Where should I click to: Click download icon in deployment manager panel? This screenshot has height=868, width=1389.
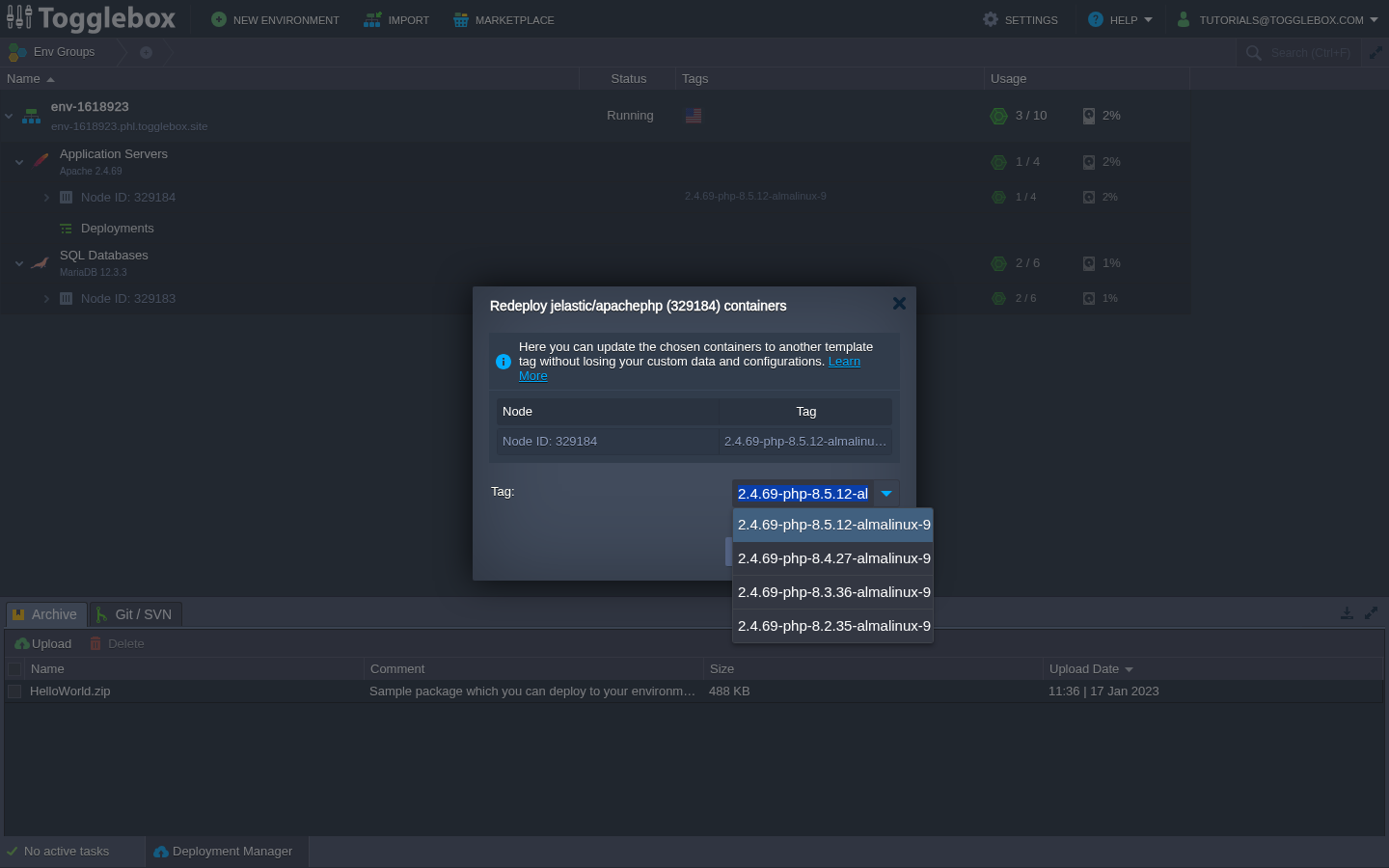1347,613
